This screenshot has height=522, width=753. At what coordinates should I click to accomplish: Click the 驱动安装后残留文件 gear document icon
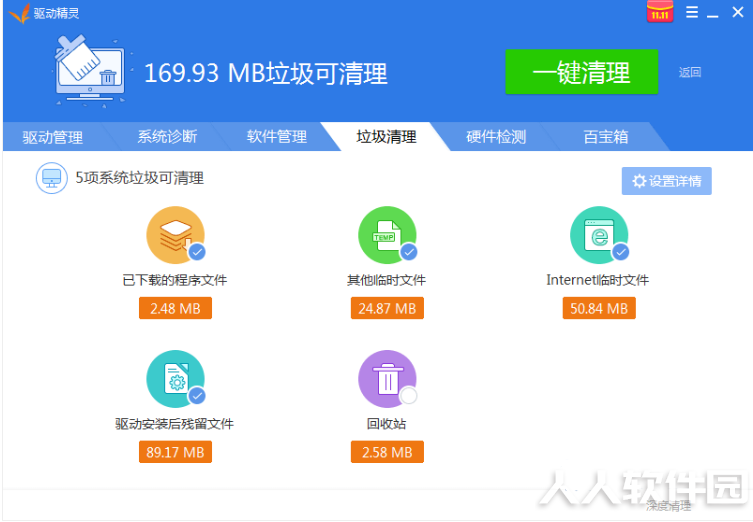175,379
